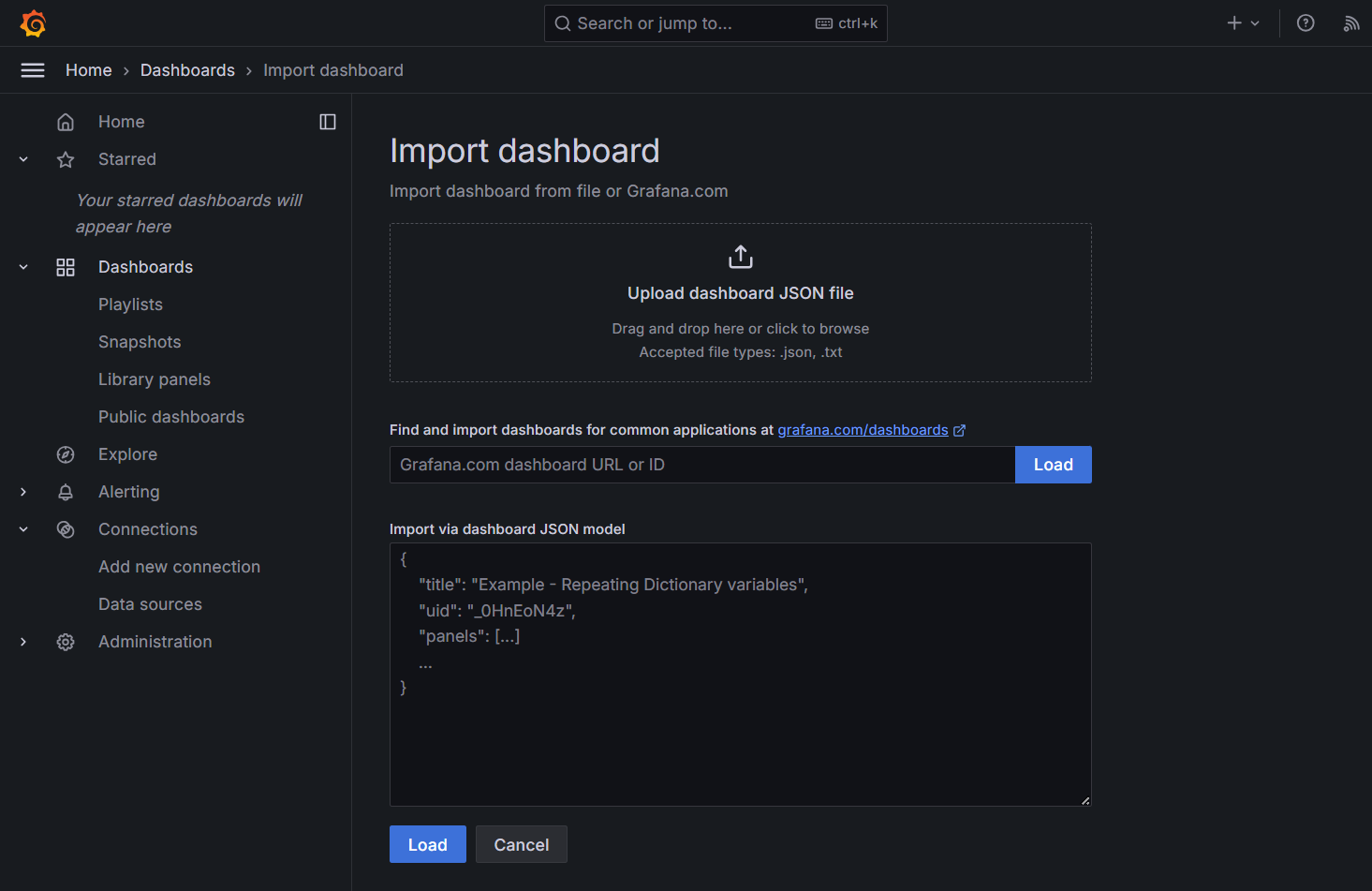Screen dimensions: 1372x891
Task: Click the upload arrow icon
Action: coord(741,257)
